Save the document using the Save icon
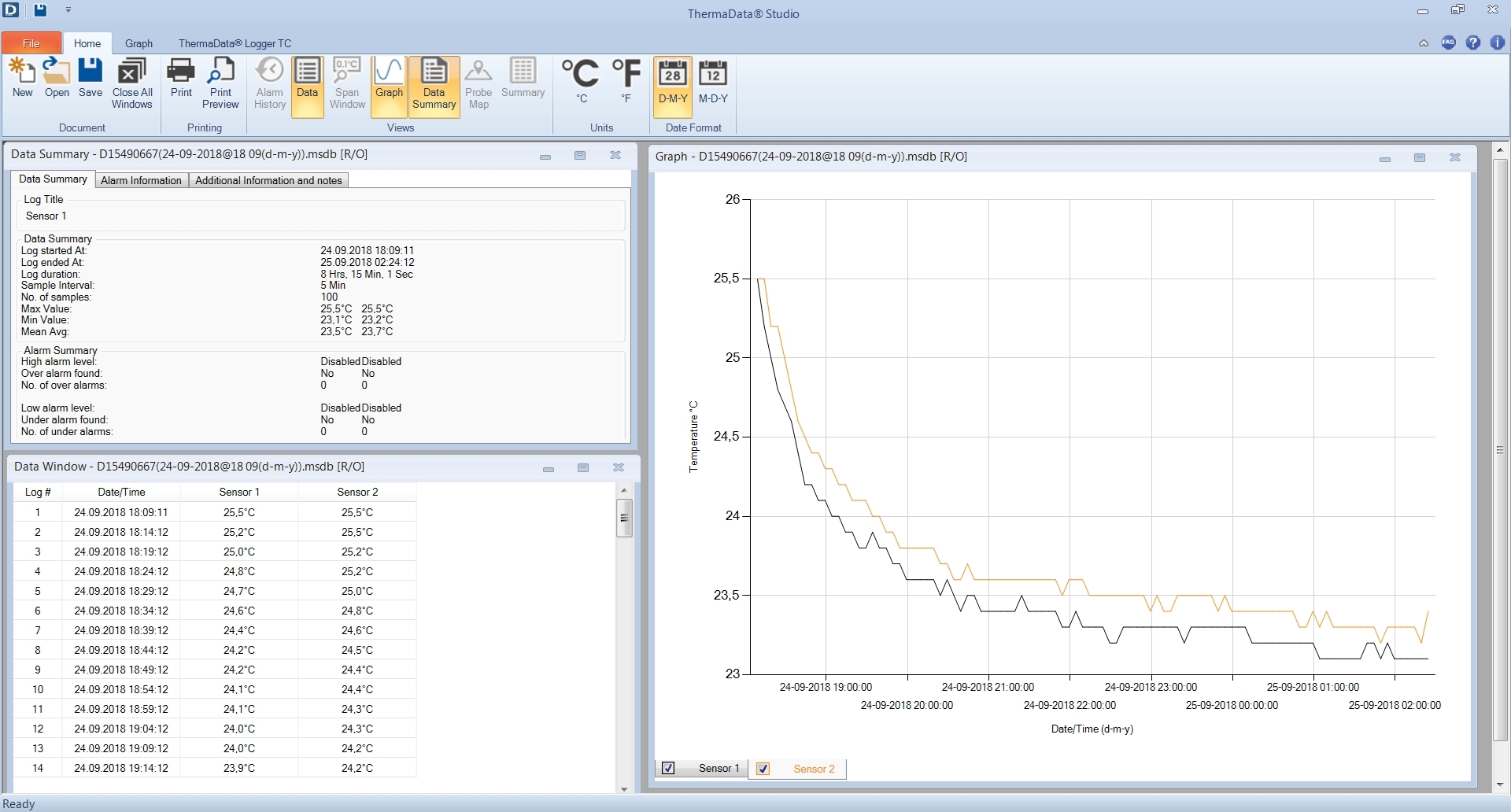1511x812 pixels. [x=91, y=77]
